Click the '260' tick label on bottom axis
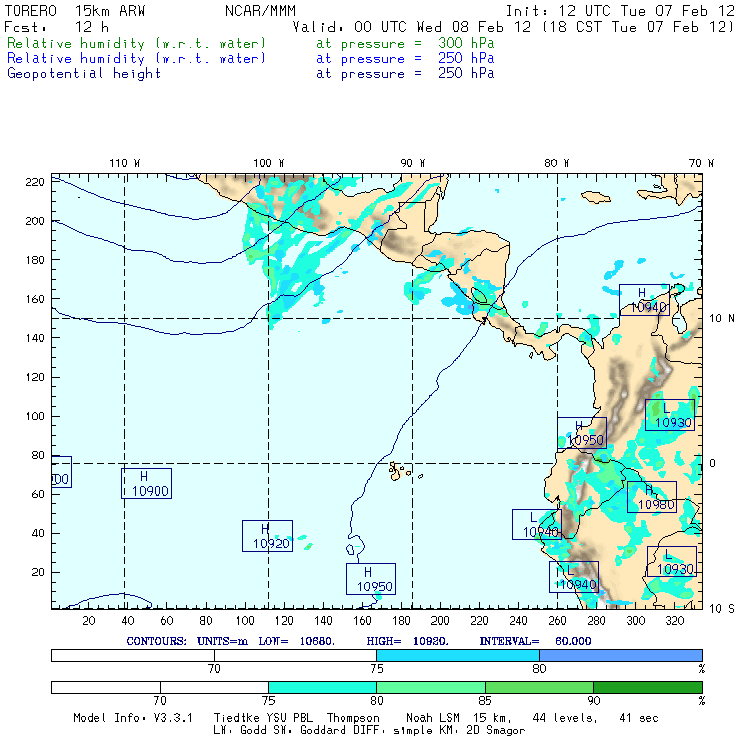740x740 pixels. 557,621
